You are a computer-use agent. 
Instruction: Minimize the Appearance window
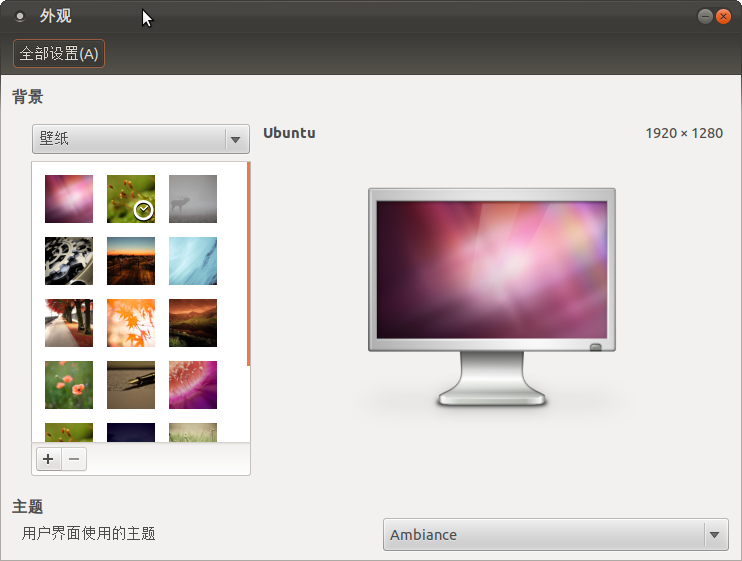[705, 17]
